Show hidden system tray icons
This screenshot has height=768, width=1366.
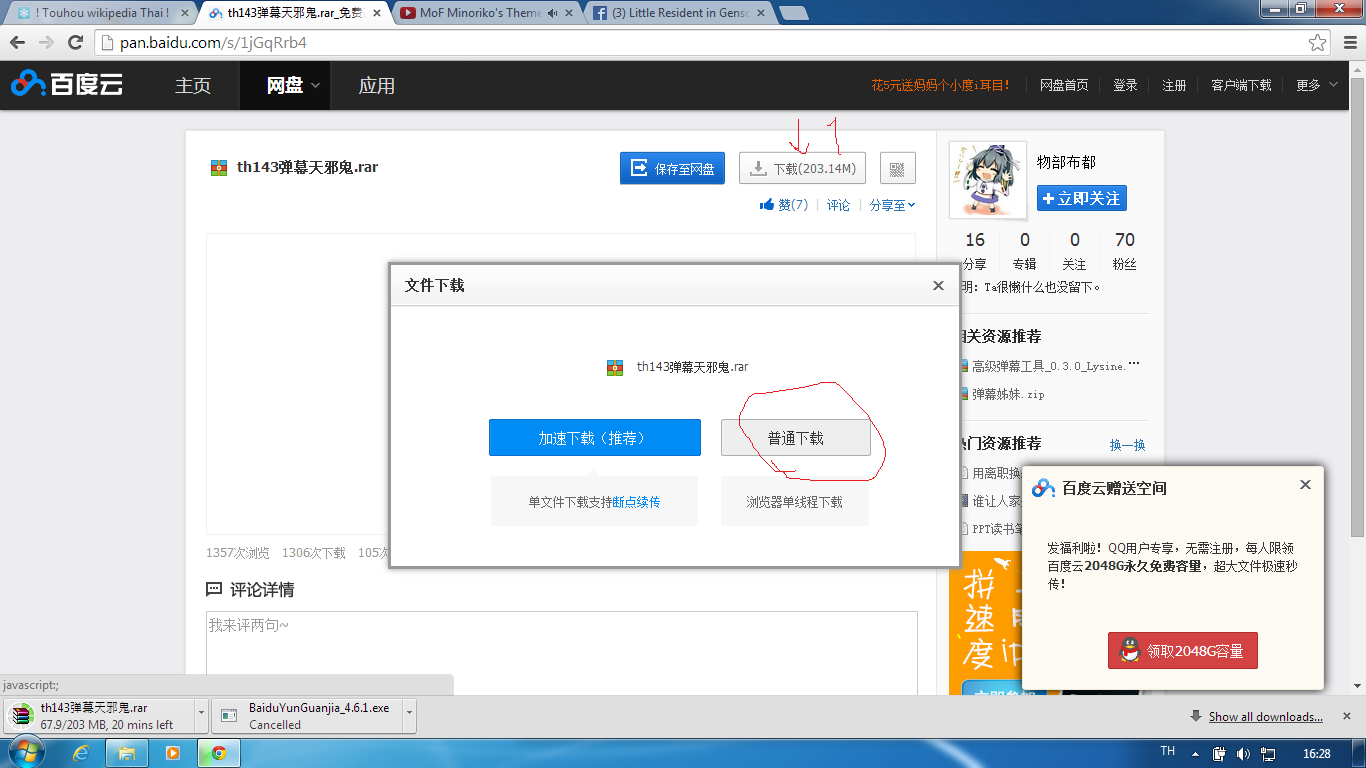pos(1195,753)
